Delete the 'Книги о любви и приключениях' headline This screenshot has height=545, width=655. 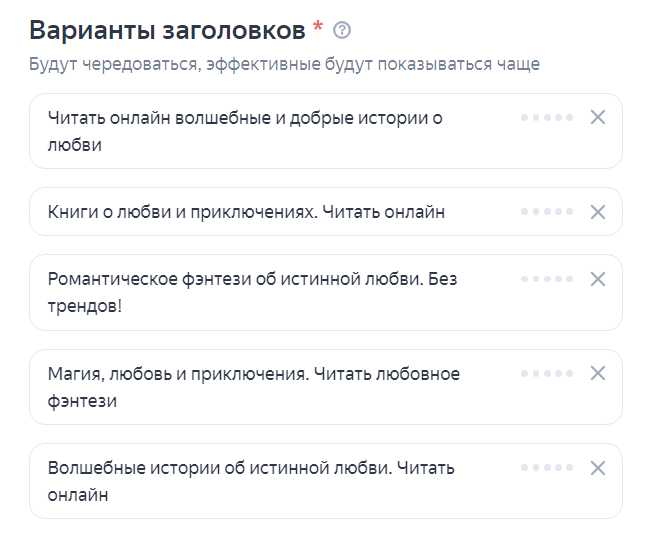click(598, 212)
